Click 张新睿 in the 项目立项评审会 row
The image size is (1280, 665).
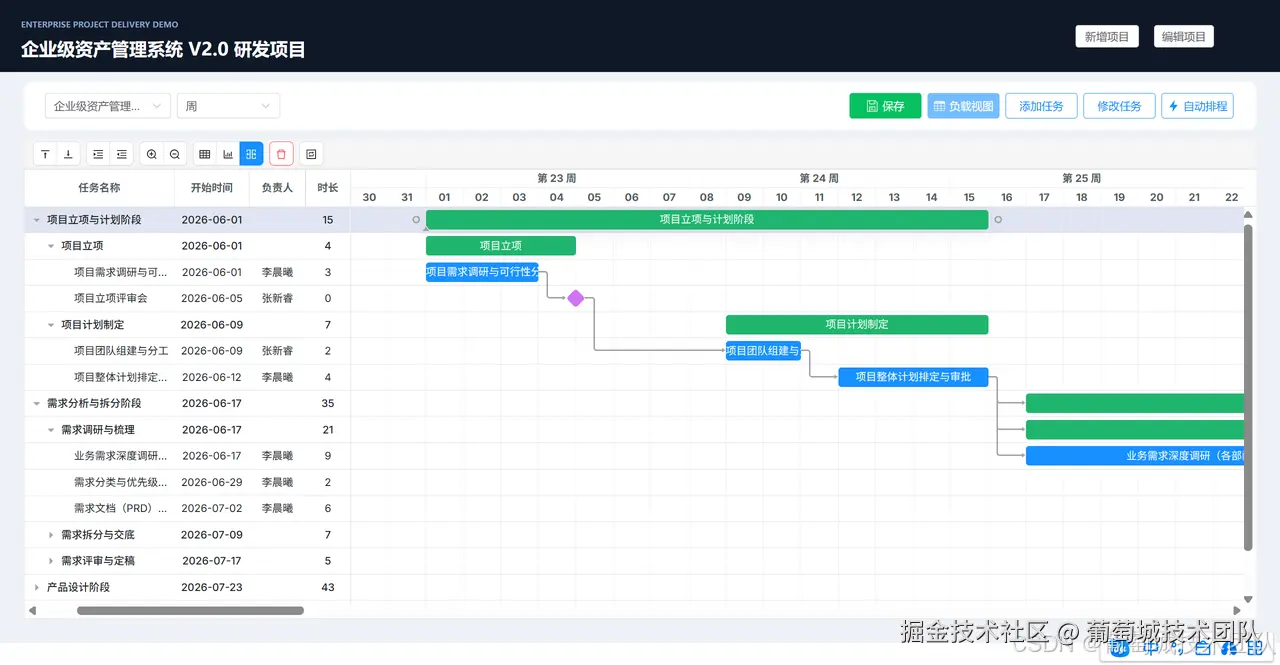click(277, 298)
